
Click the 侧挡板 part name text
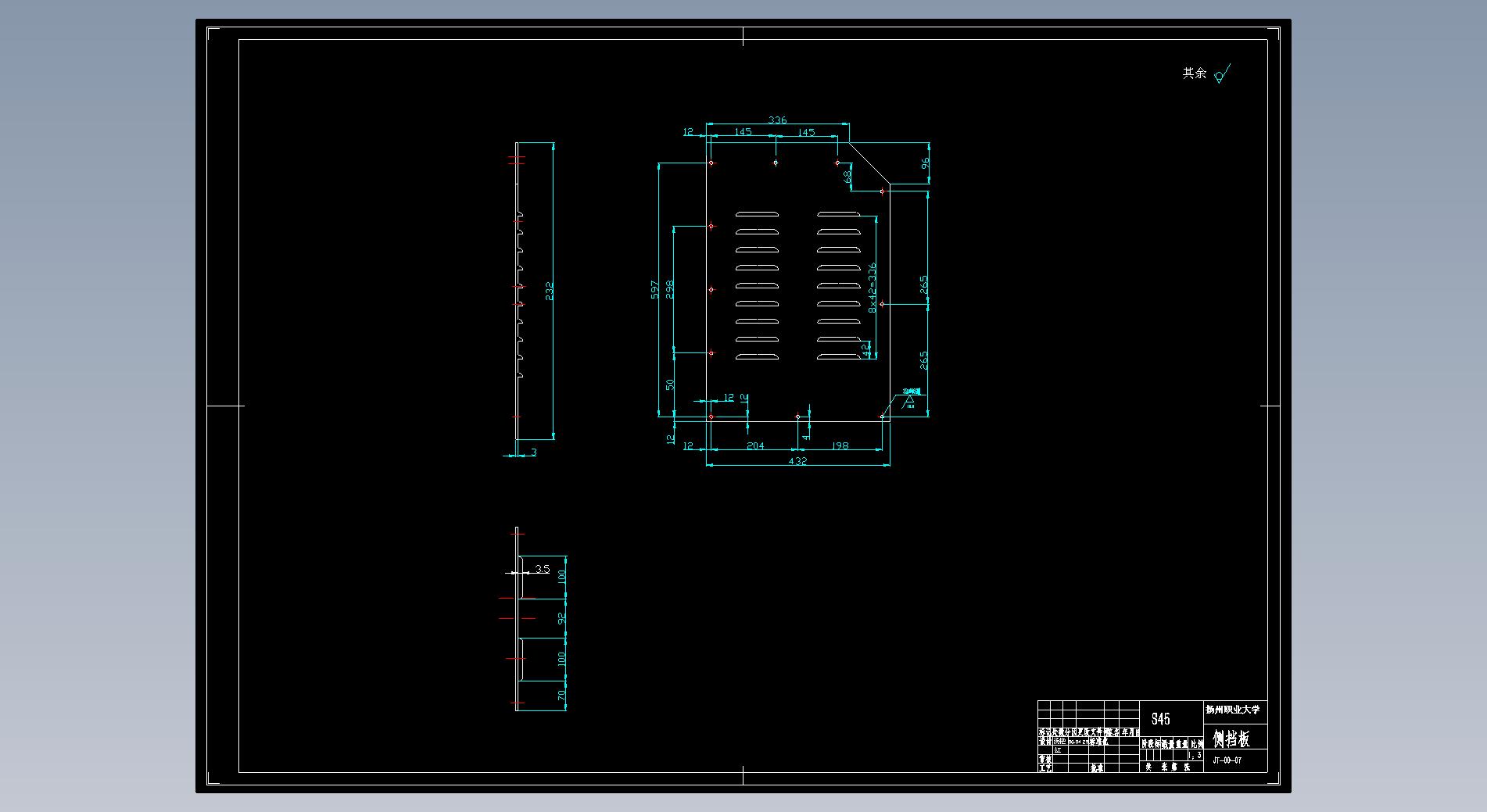pyautogui.click(x=1231, y=738)
